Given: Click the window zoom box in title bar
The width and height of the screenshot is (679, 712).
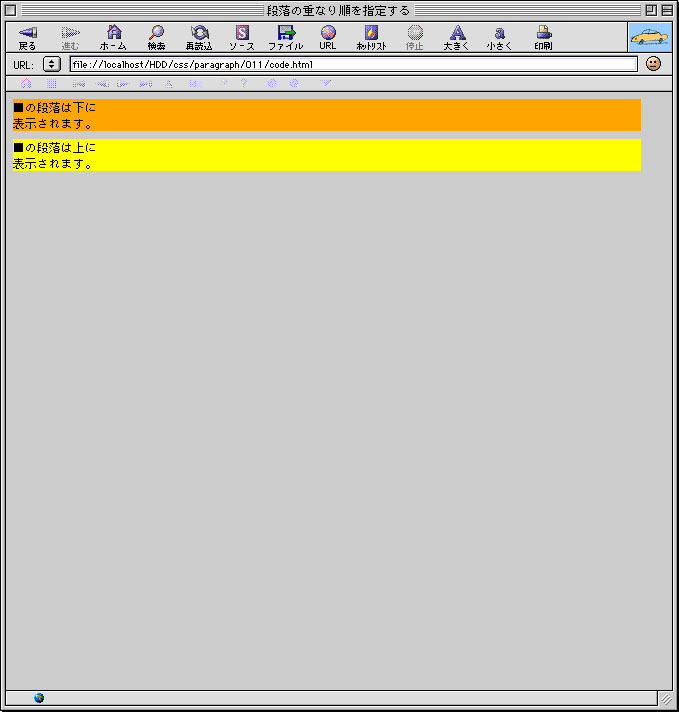Looking at the screenshot, I should pos(651,10).
